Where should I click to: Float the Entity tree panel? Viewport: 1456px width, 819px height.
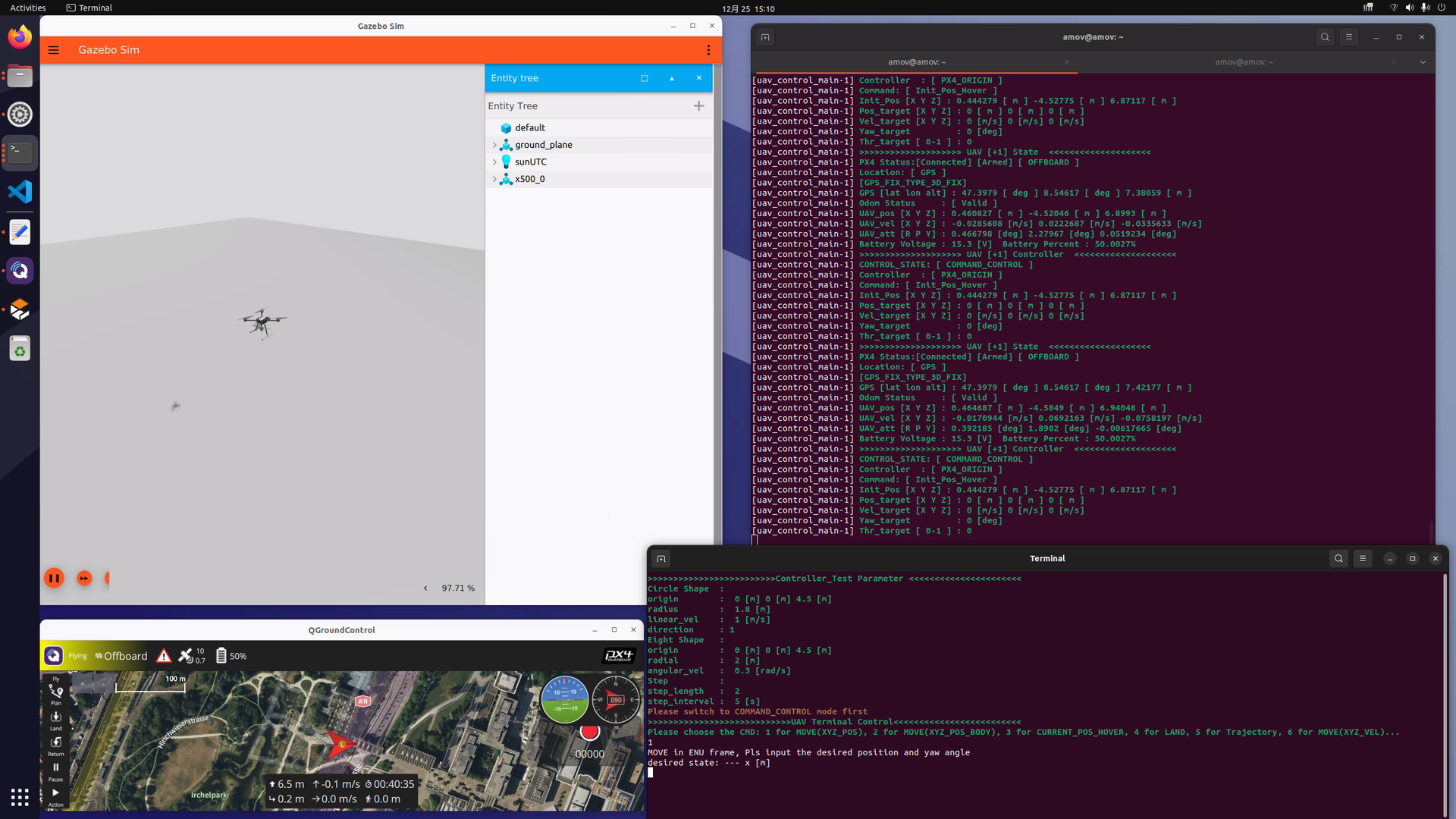click(x=645, y=78)
